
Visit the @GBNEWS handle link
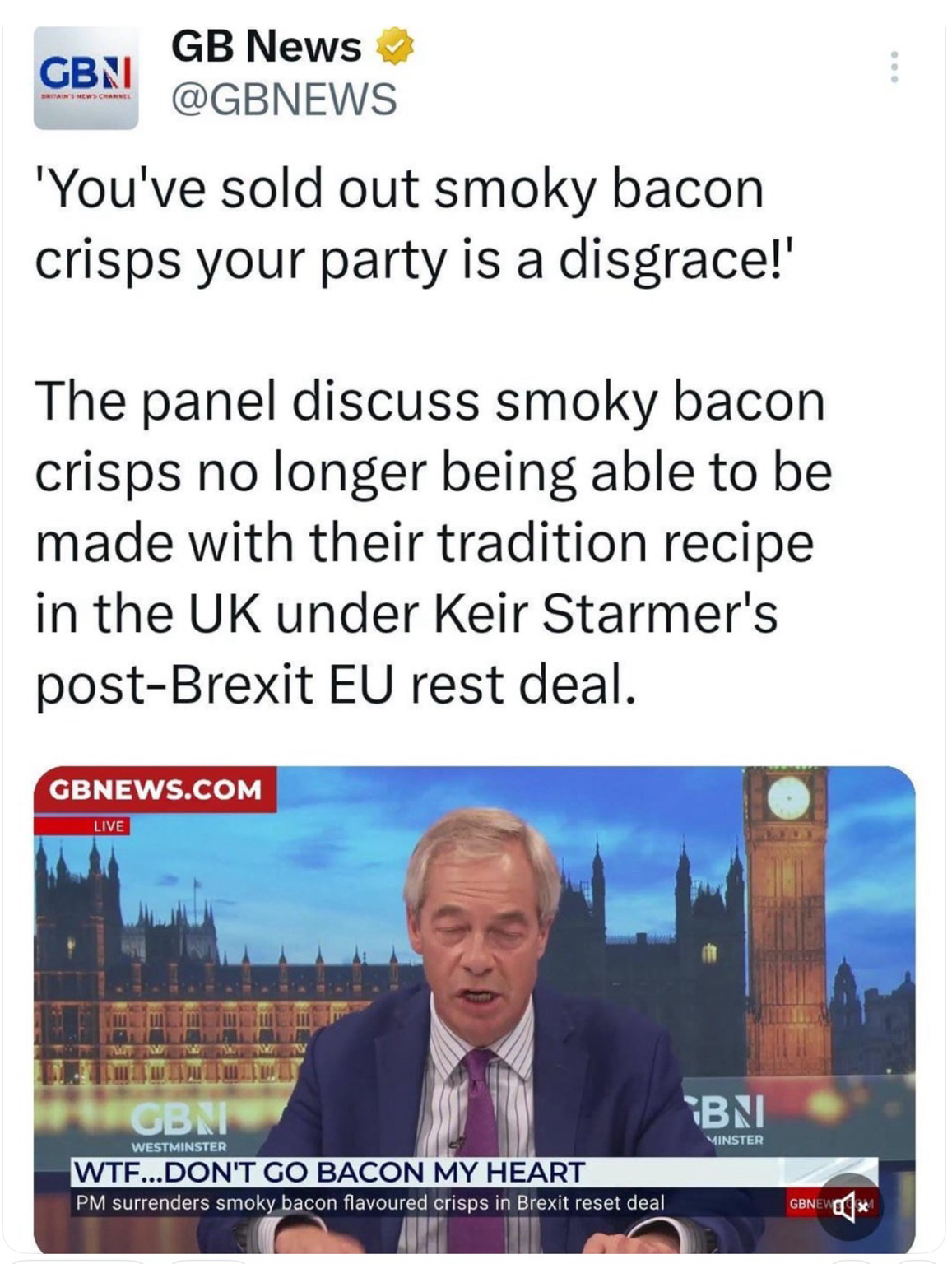click(284, 99)
